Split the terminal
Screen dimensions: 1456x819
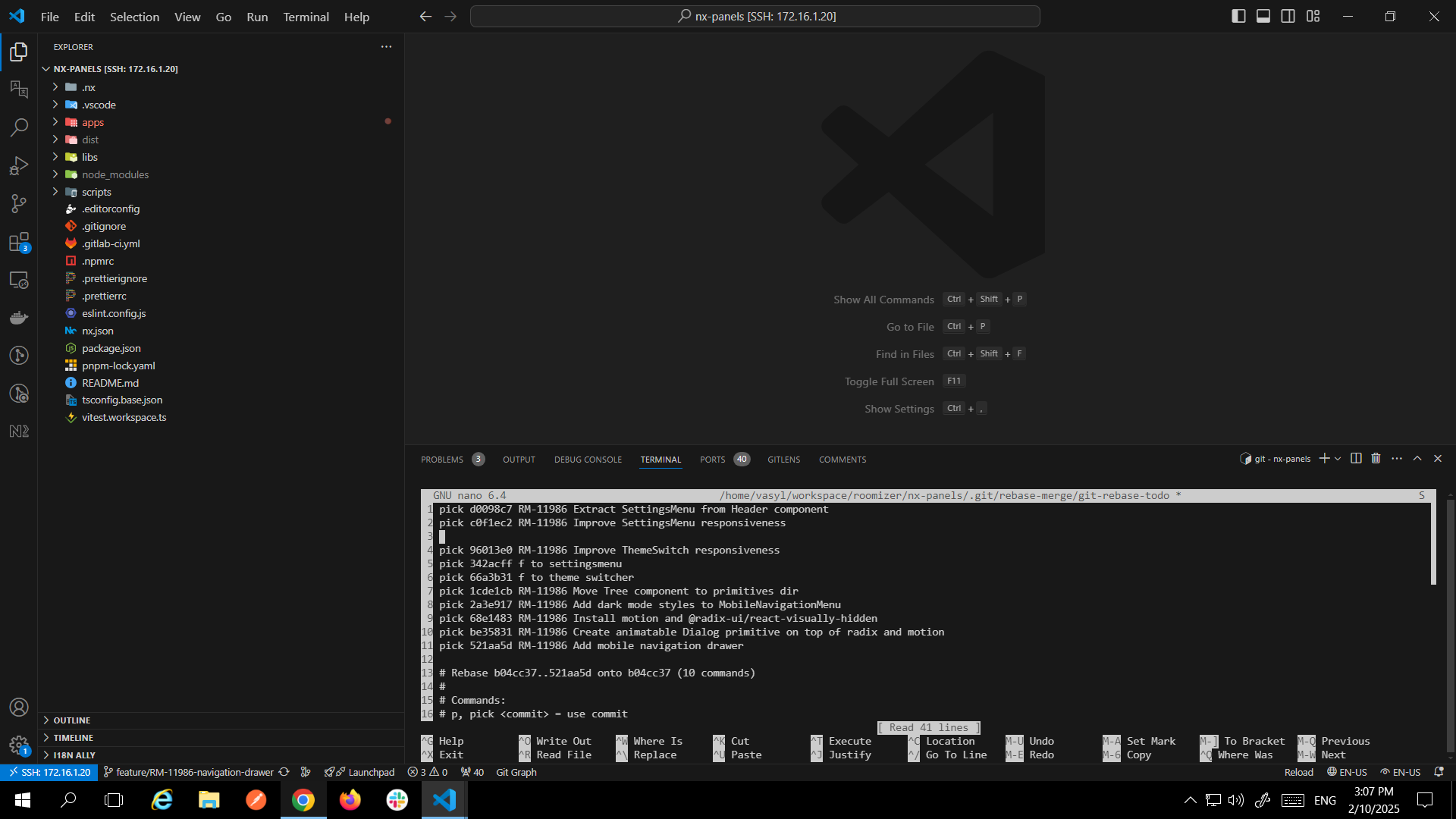[1356, 459]
